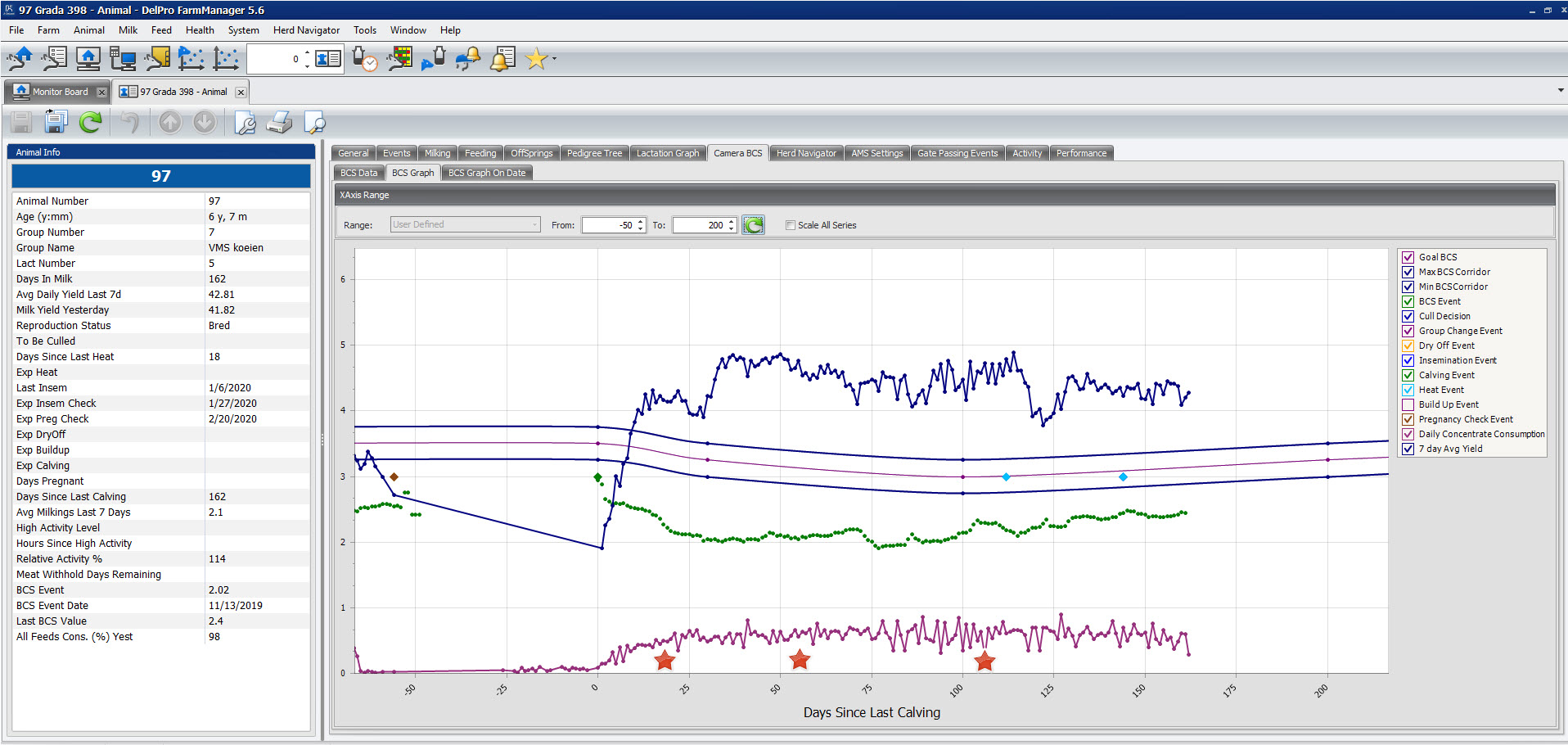Open the animal card icon beside number field
1568x745 pixels.
point(328,59)
